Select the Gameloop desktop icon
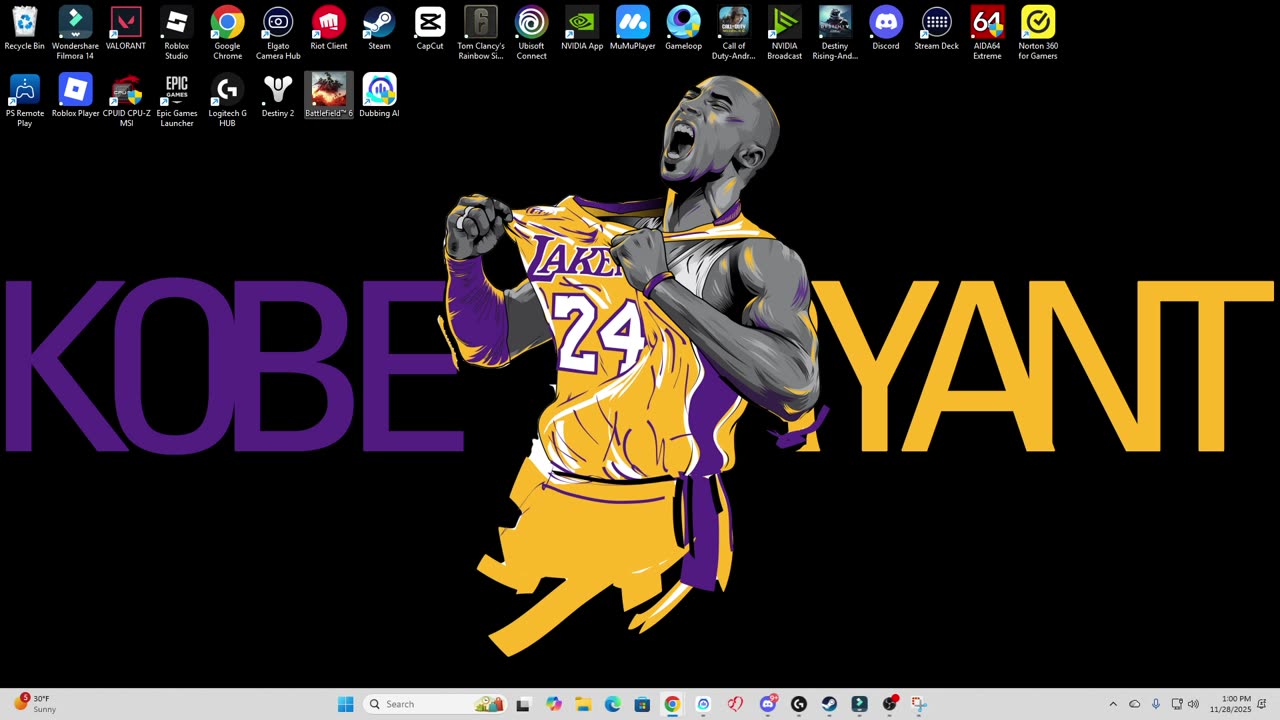Viewport: 1280px width, 720px height. tap(683, 29)
